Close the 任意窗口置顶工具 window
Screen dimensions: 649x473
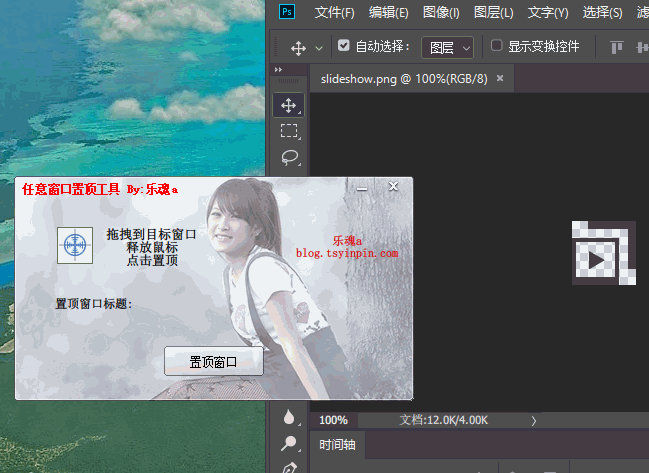[x=393, y=187]
